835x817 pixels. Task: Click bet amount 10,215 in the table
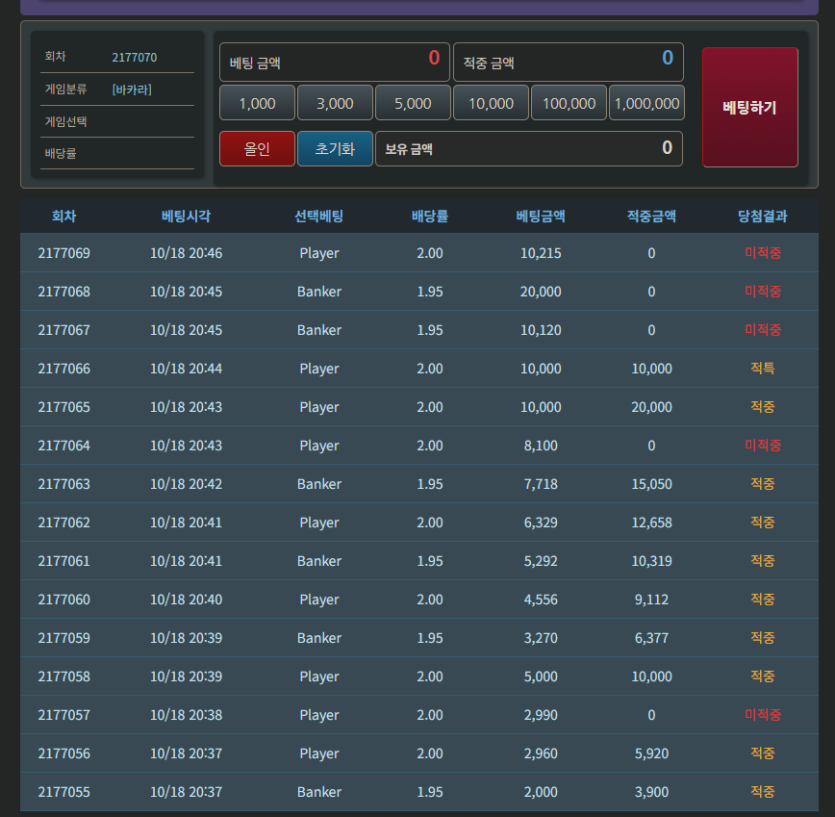tap(541, 253)
